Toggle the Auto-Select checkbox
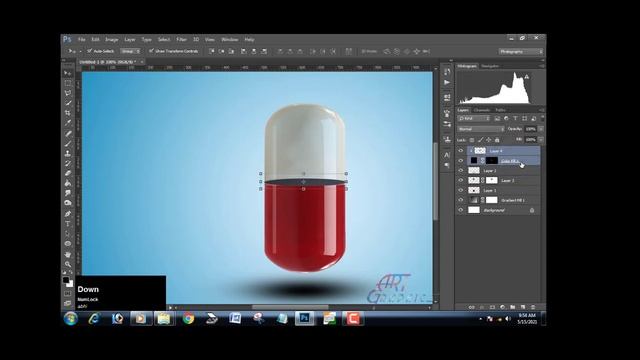Image resolution: width=640 pixels, height=360 pixels. click(89, 51)
